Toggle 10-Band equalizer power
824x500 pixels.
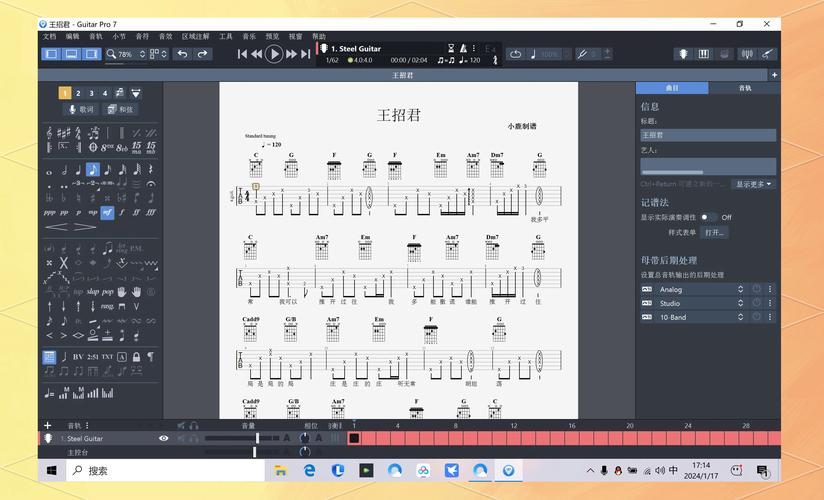(x=756, y=317)
